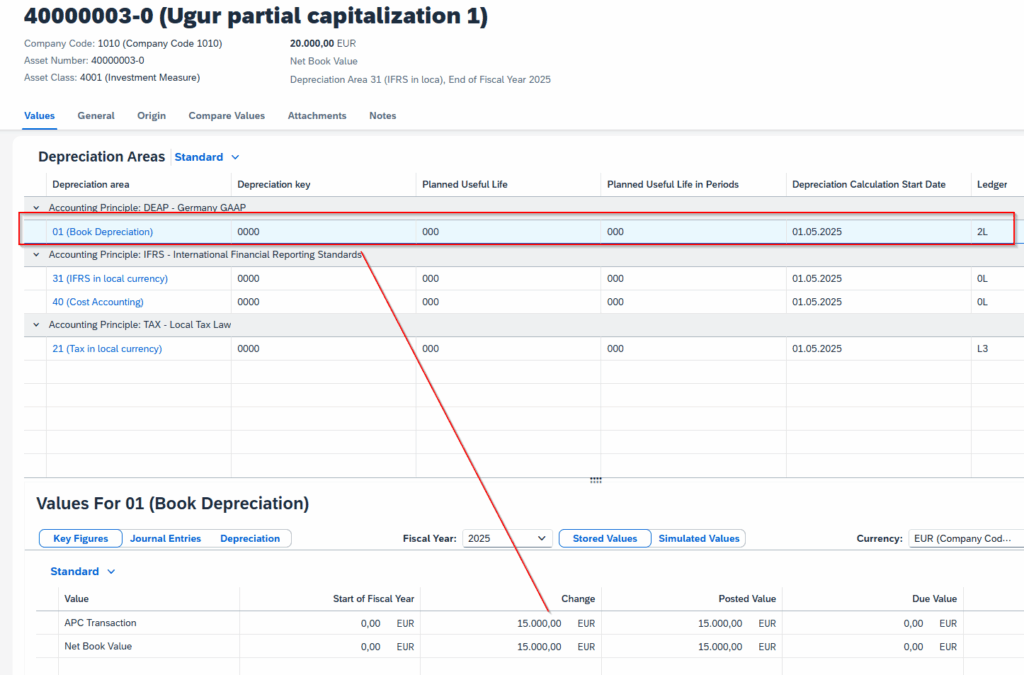Collapse the TAX - Local Tax Law group
Screen dimensions: 1024x675
(x=37, y=325)
